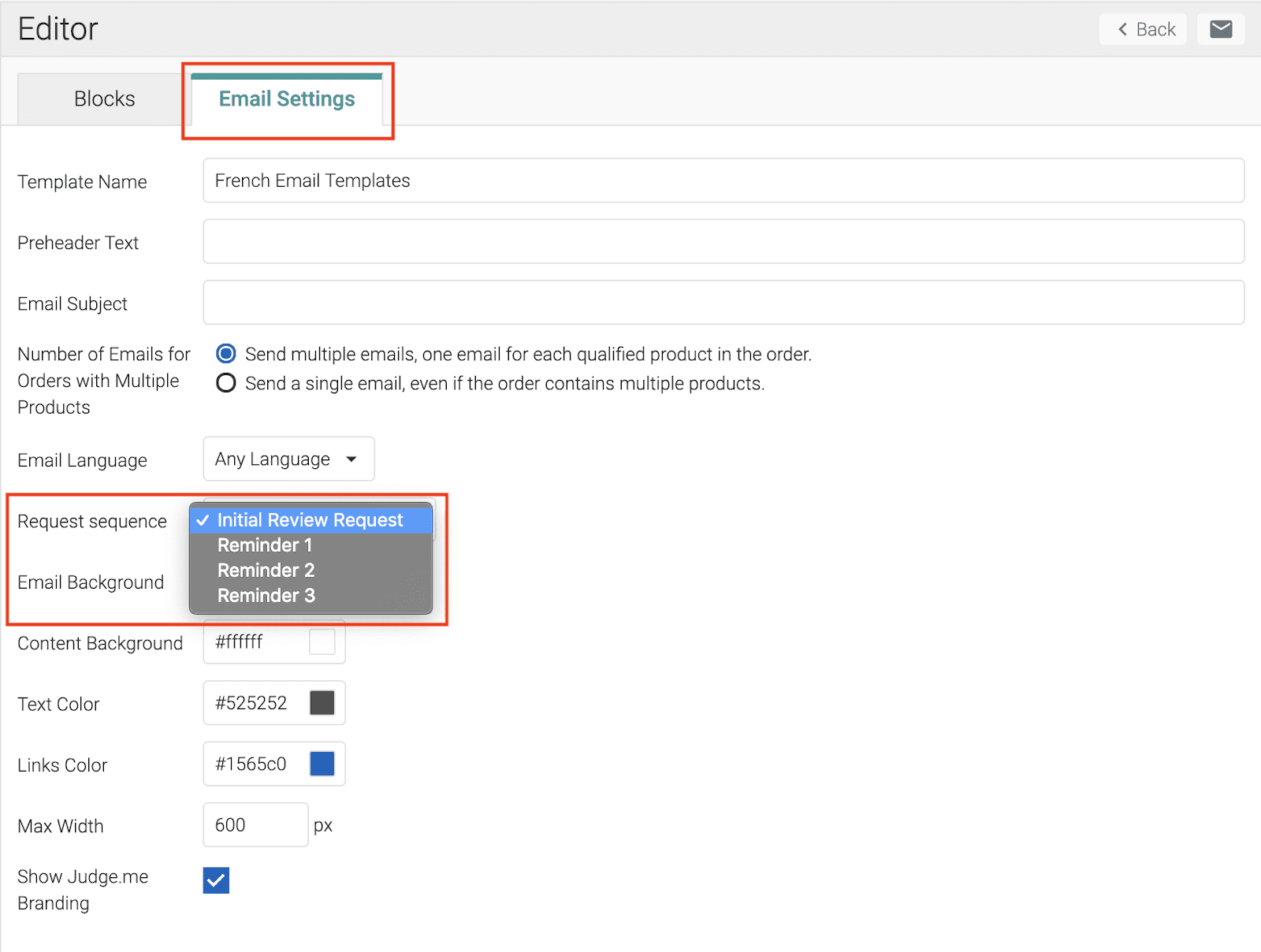Click the Max Width input field
Image resolution: width=1261 pixels, height=952 pixels.
tap(255, 825)
